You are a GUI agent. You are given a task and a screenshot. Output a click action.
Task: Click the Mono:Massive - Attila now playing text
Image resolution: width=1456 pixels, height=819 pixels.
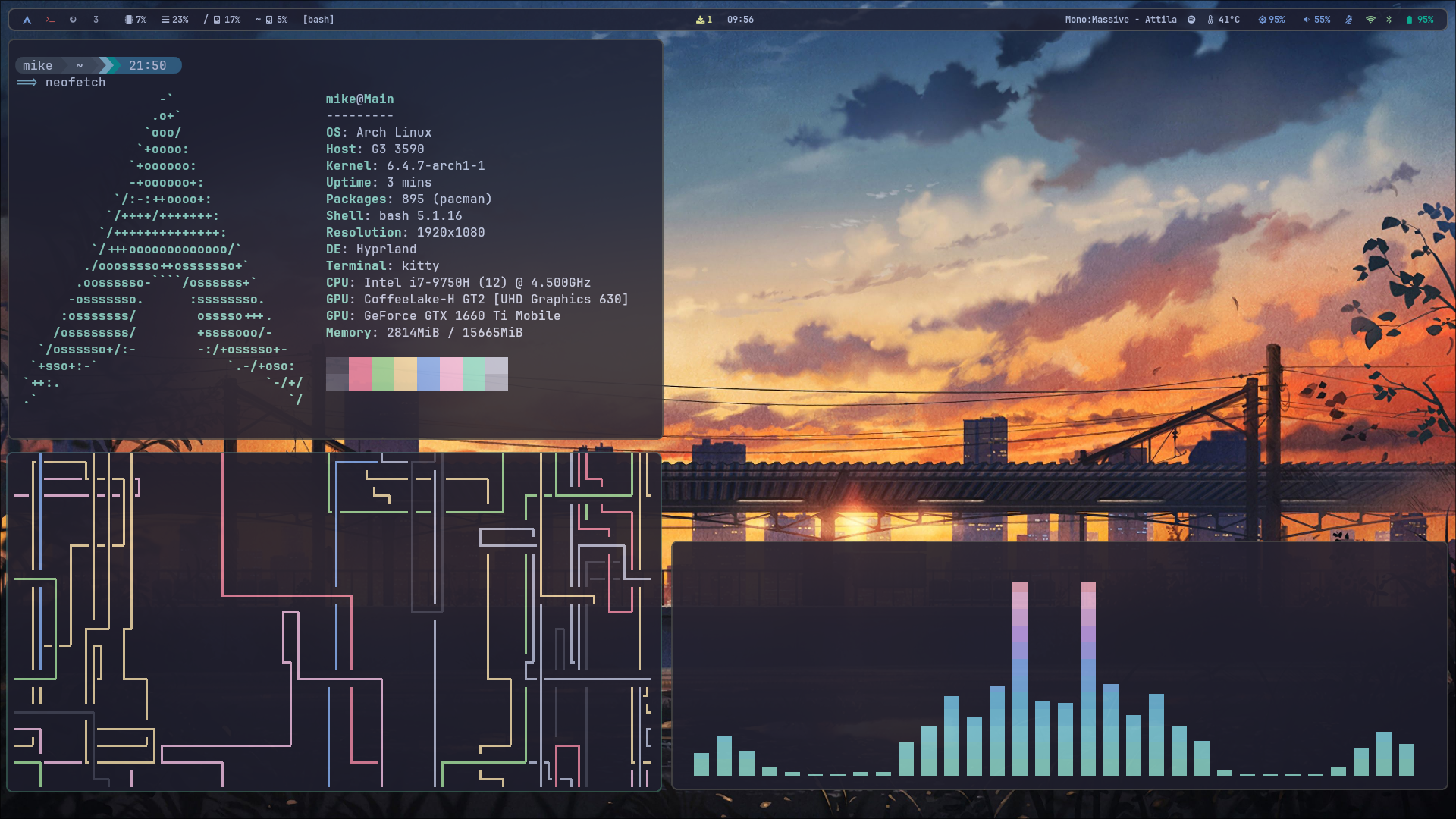point(1121,20)
